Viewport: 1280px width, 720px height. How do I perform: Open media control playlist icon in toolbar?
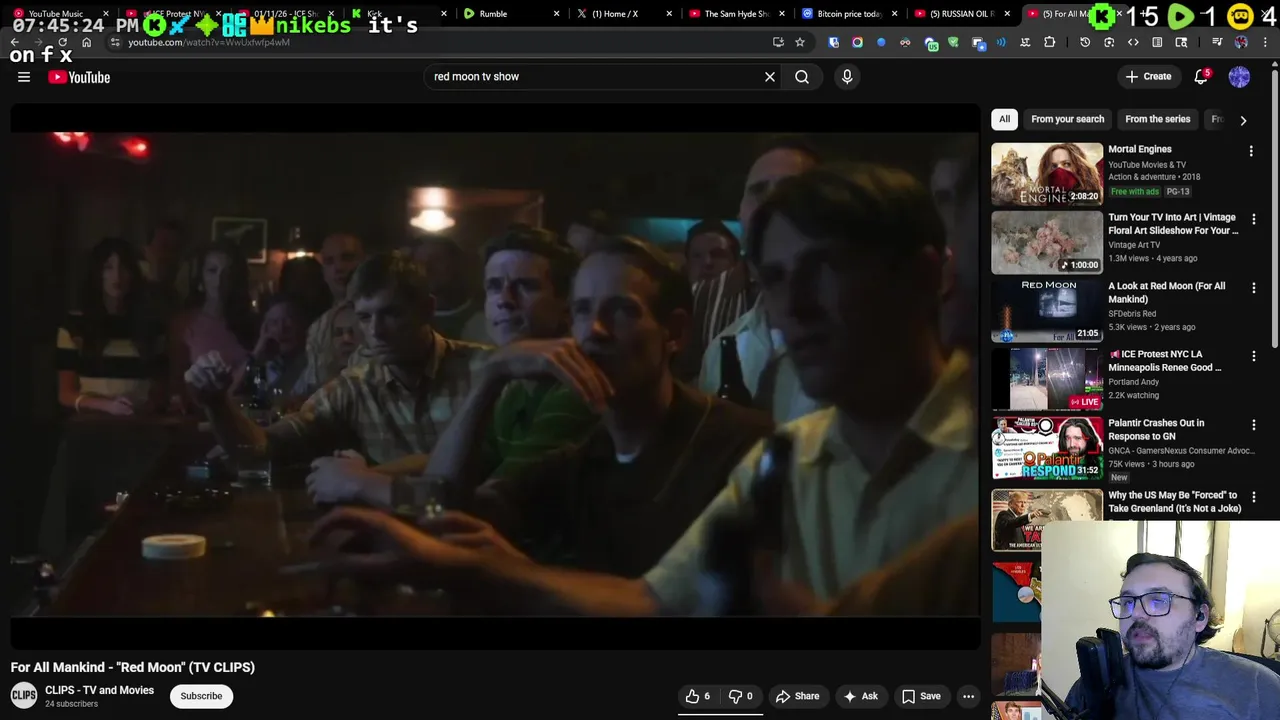coord(1217,42)
